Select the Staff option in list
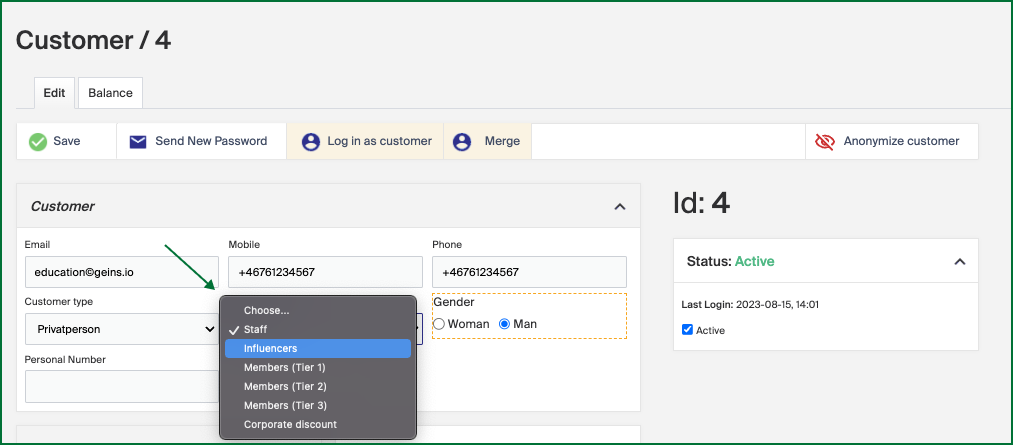Viewport: 1013px width, 445px height. click(x=318, y=329)
